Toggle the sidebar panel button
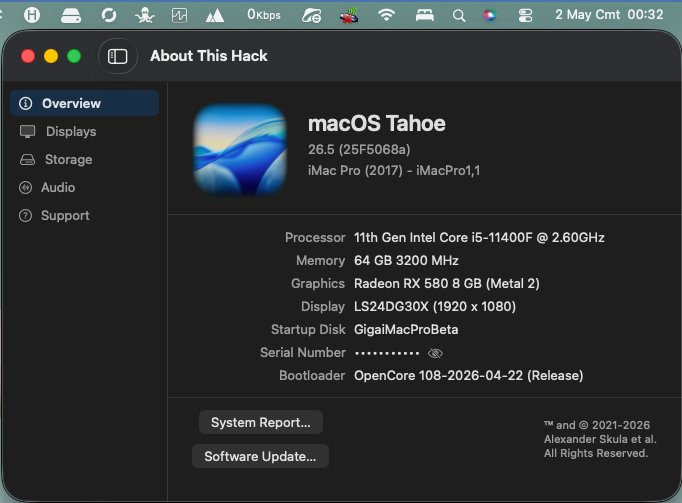Screen dimensions: 682x503 (117, 56)
